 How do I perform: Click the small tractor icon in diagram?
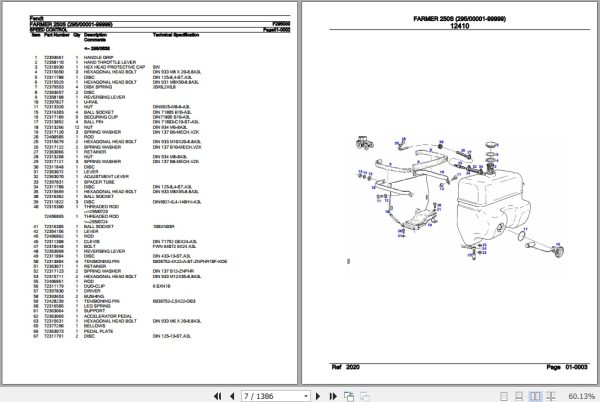point(364,143)
